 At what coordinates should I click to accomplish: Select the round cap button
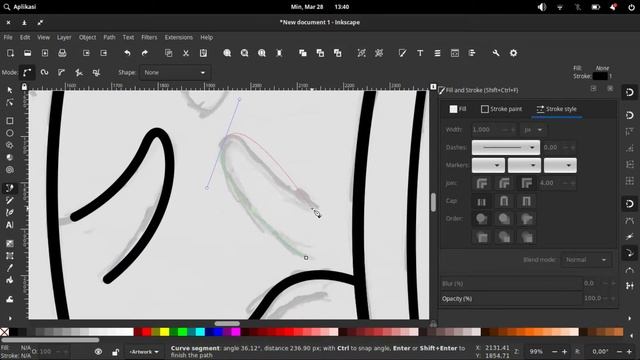(x=504, y=201)
